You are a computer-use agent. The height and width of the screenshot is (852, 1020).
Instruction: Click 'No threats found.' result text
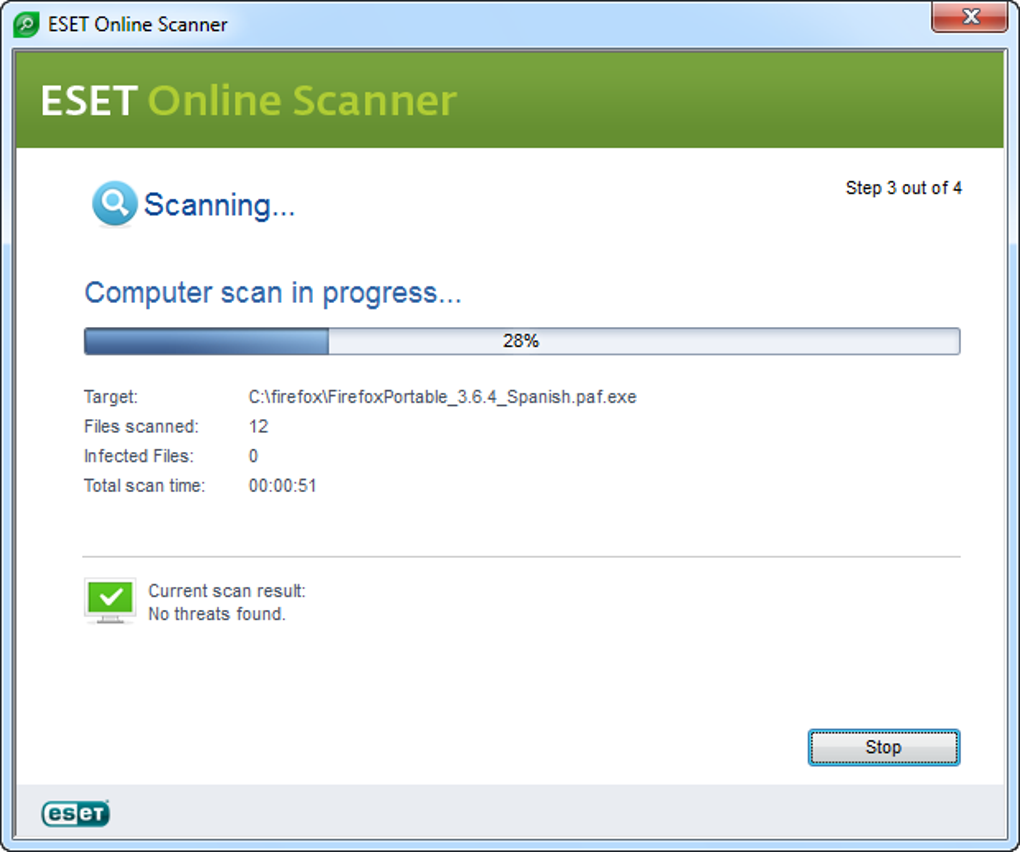pos(217,614)
